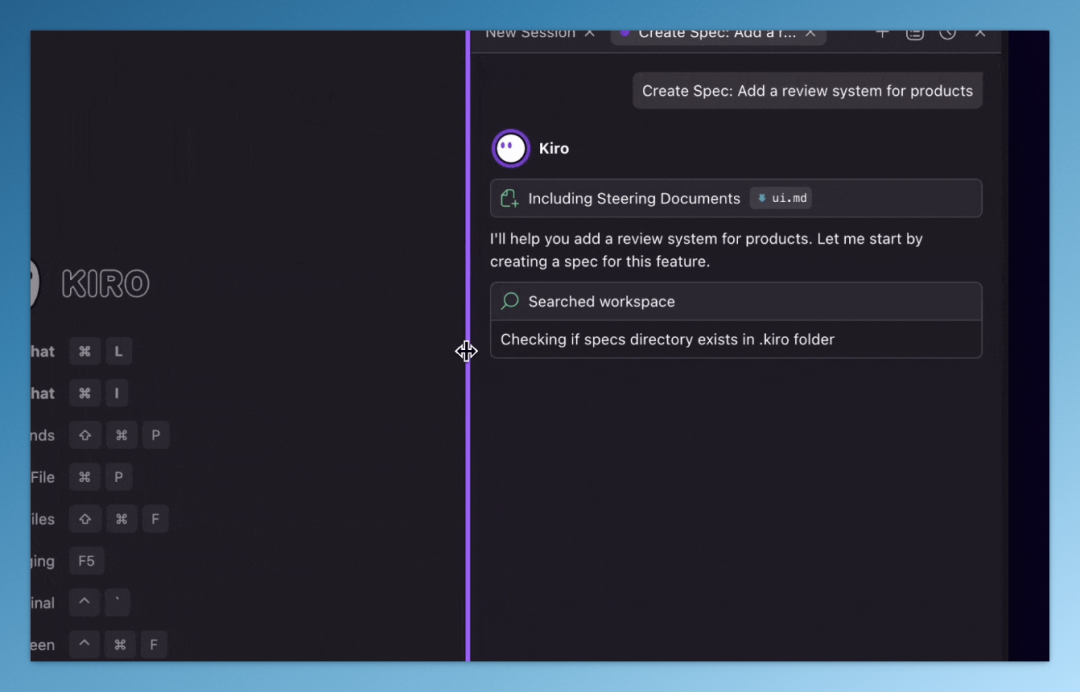
Task: Click the Kiro avatar icon
Action: 510,148
